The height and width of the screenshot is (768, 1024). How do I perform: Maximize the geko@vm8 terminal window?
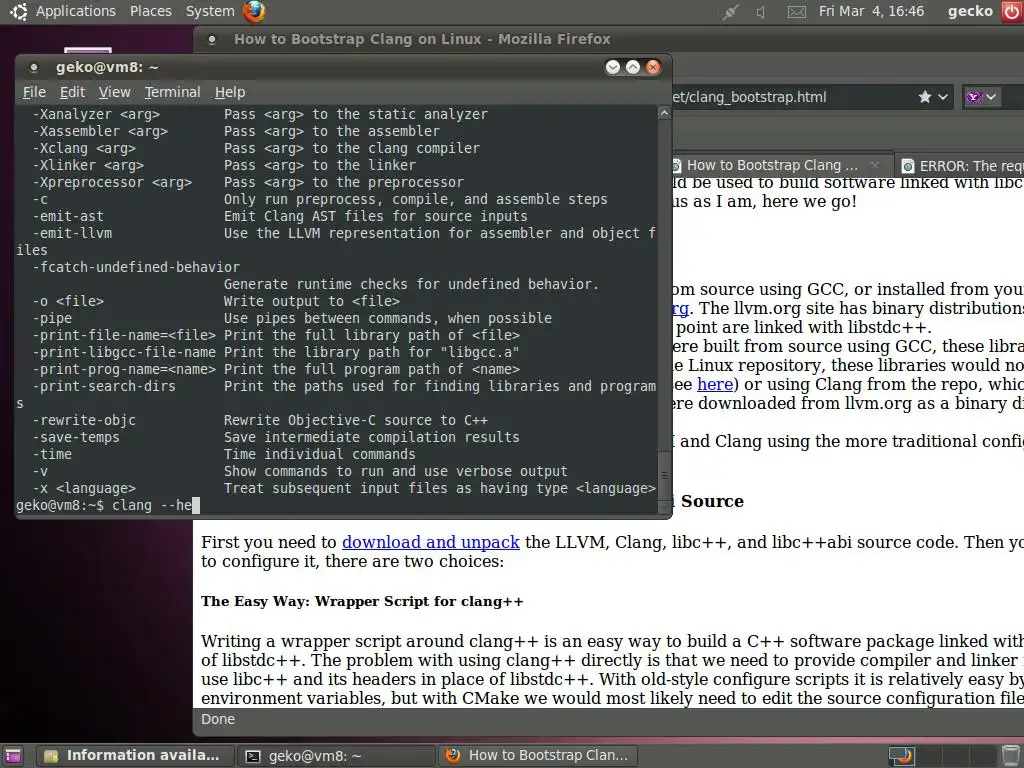(x=633, y=67)
